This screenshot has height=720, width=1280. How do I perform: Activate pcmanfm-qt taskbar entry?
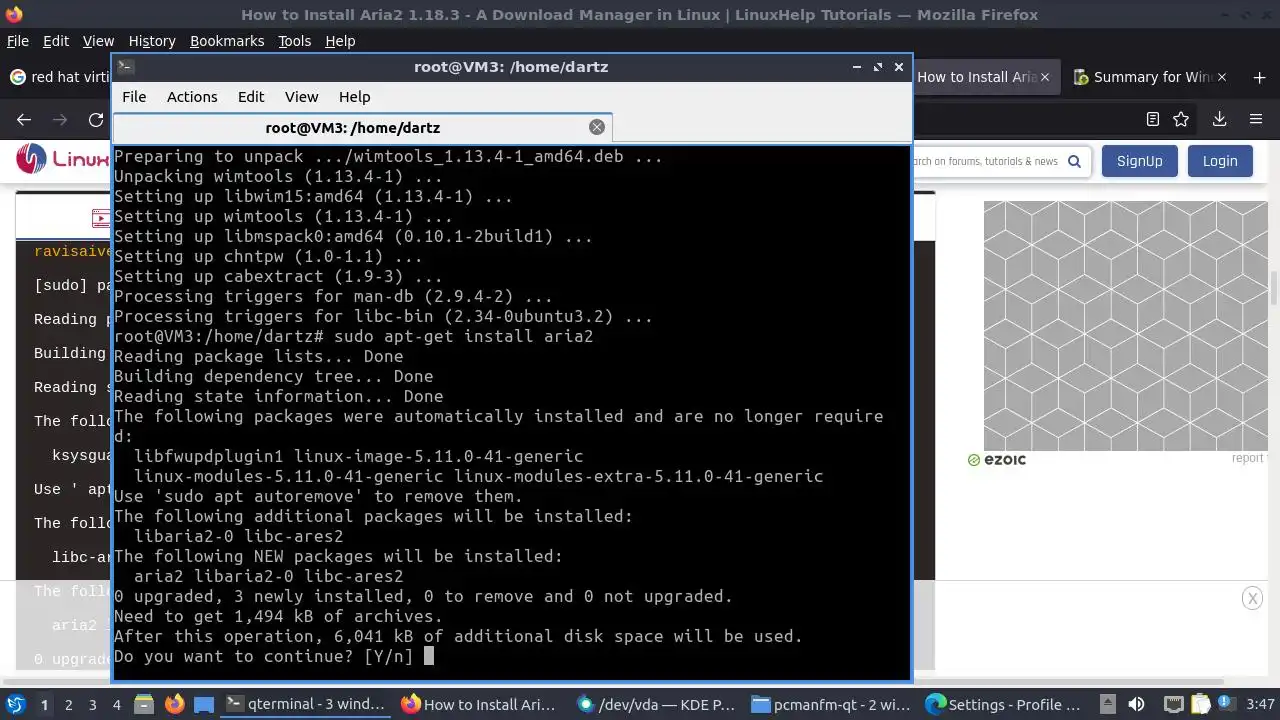[832, 704]
